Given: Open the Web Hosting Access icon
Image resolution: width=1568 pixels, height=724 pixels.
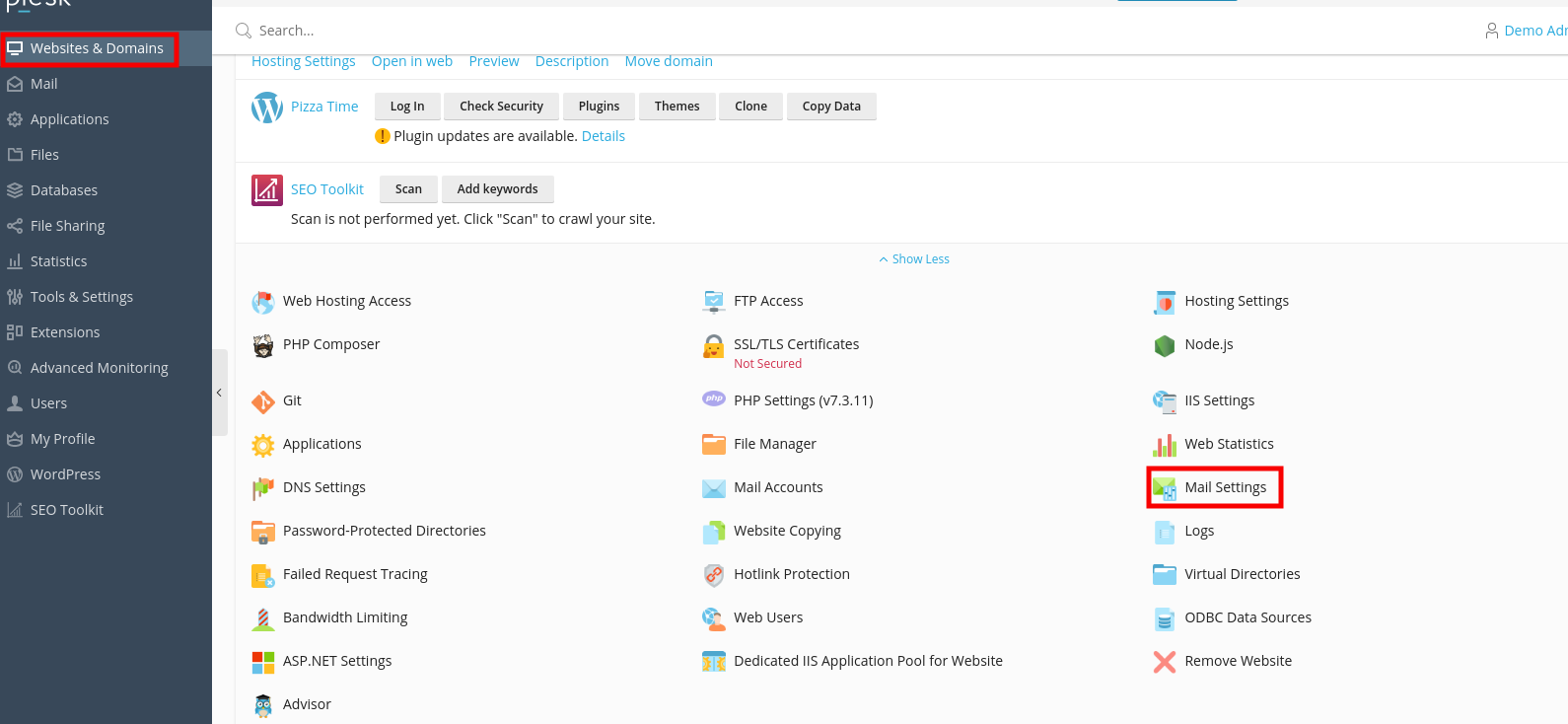Looking at the screenshot, I should point(263,302).
